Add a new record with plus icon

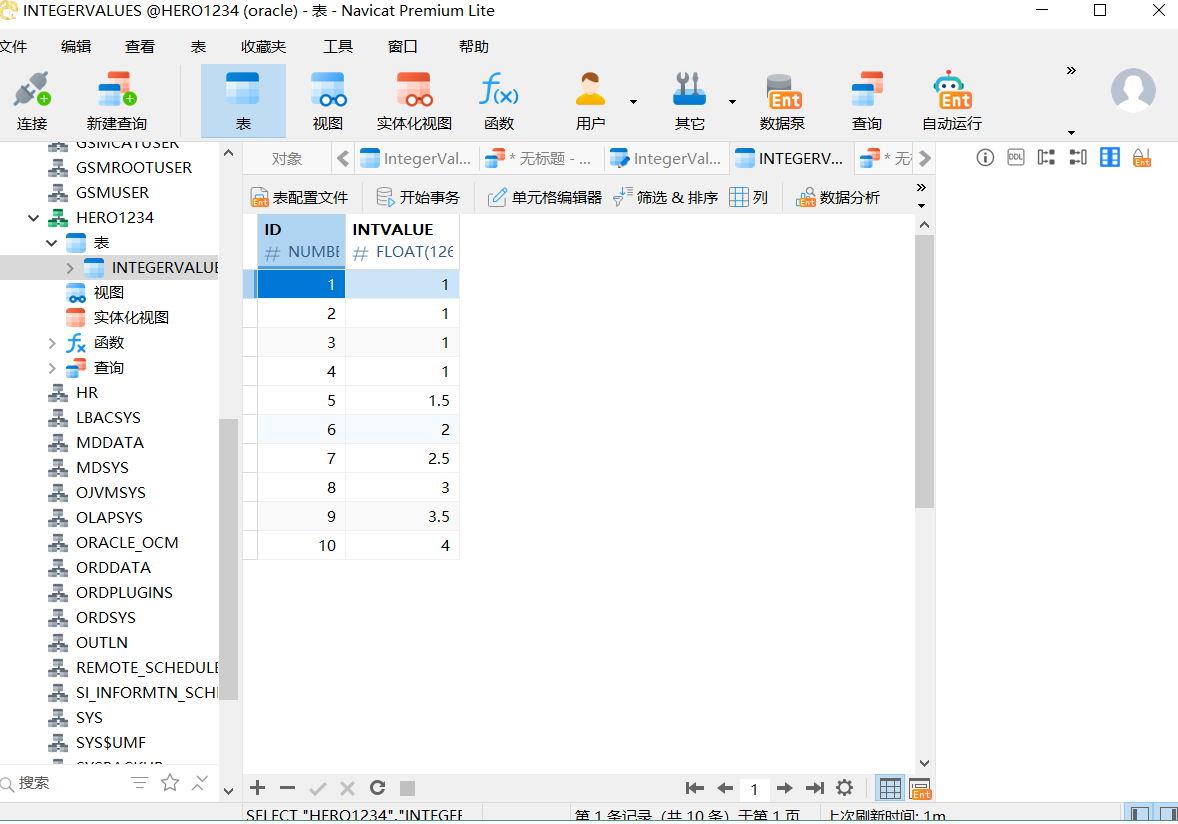click(x=258, y=787)
